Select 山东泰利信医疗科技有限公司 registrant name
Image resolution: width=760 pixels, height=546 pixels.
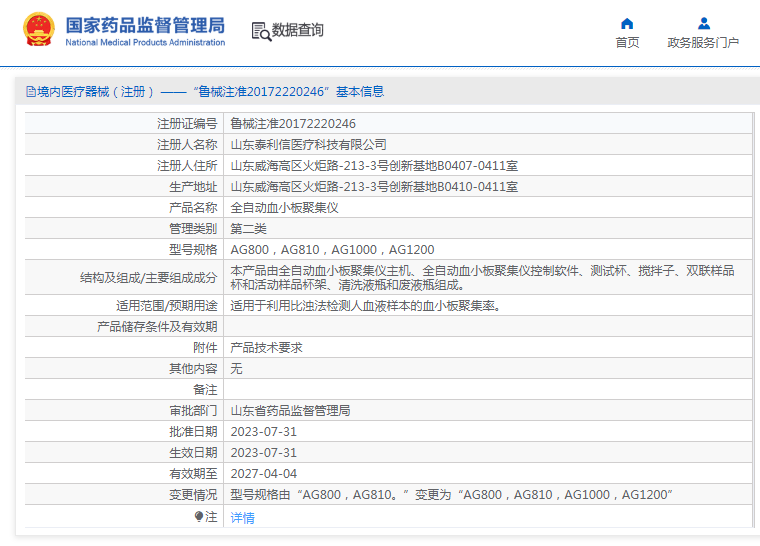click(308, 145)
